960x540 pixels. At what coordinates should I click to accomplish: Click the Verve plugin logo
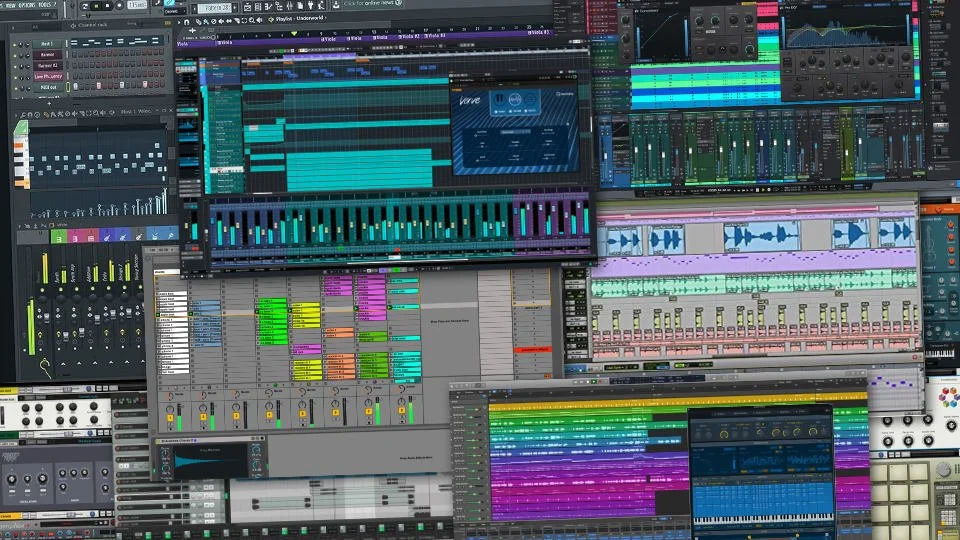pos(470,100)
